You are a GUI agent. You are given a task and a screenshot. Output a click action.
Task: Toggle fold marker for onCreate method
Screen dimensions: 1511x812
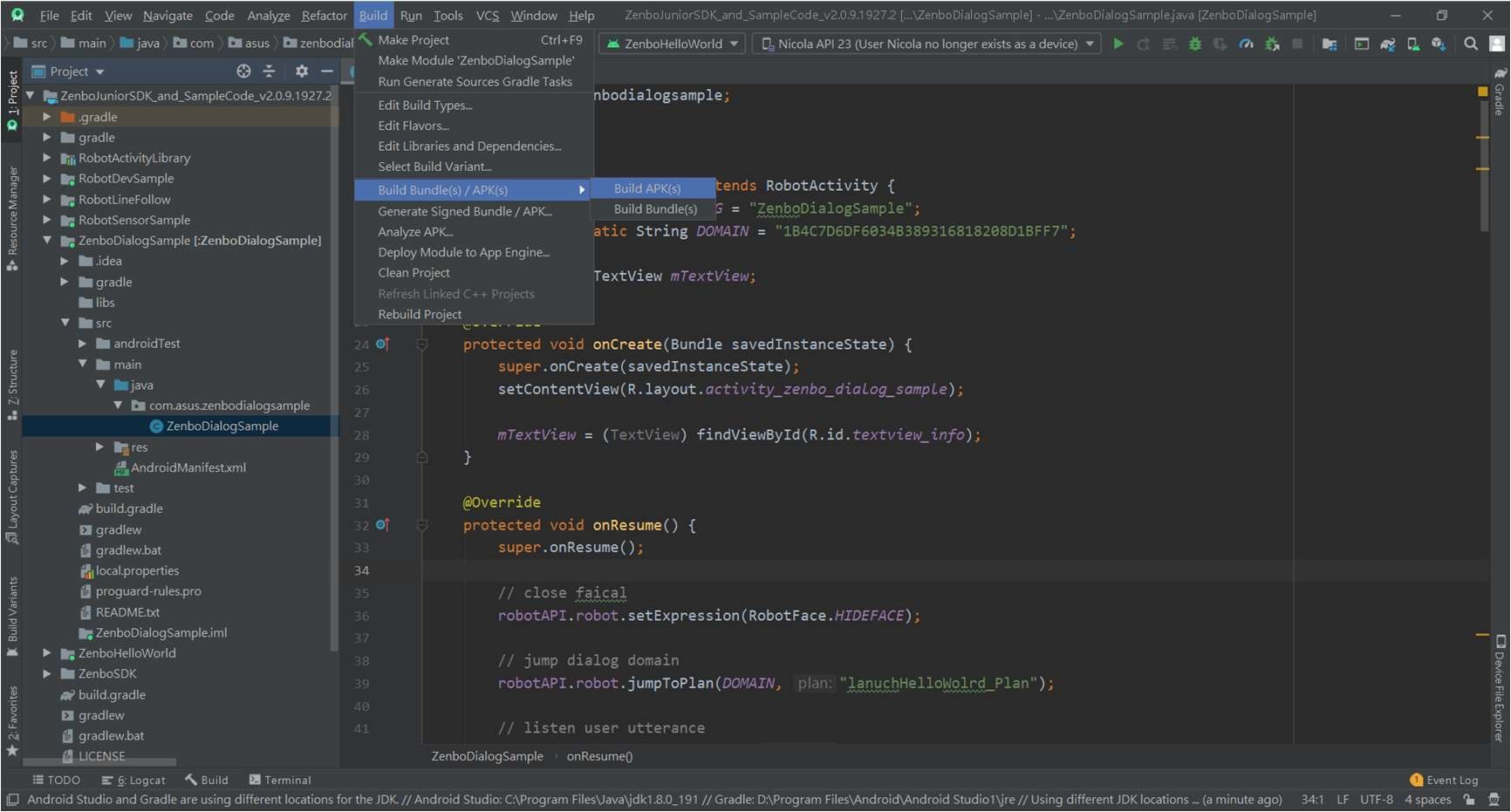click(422, 345)
